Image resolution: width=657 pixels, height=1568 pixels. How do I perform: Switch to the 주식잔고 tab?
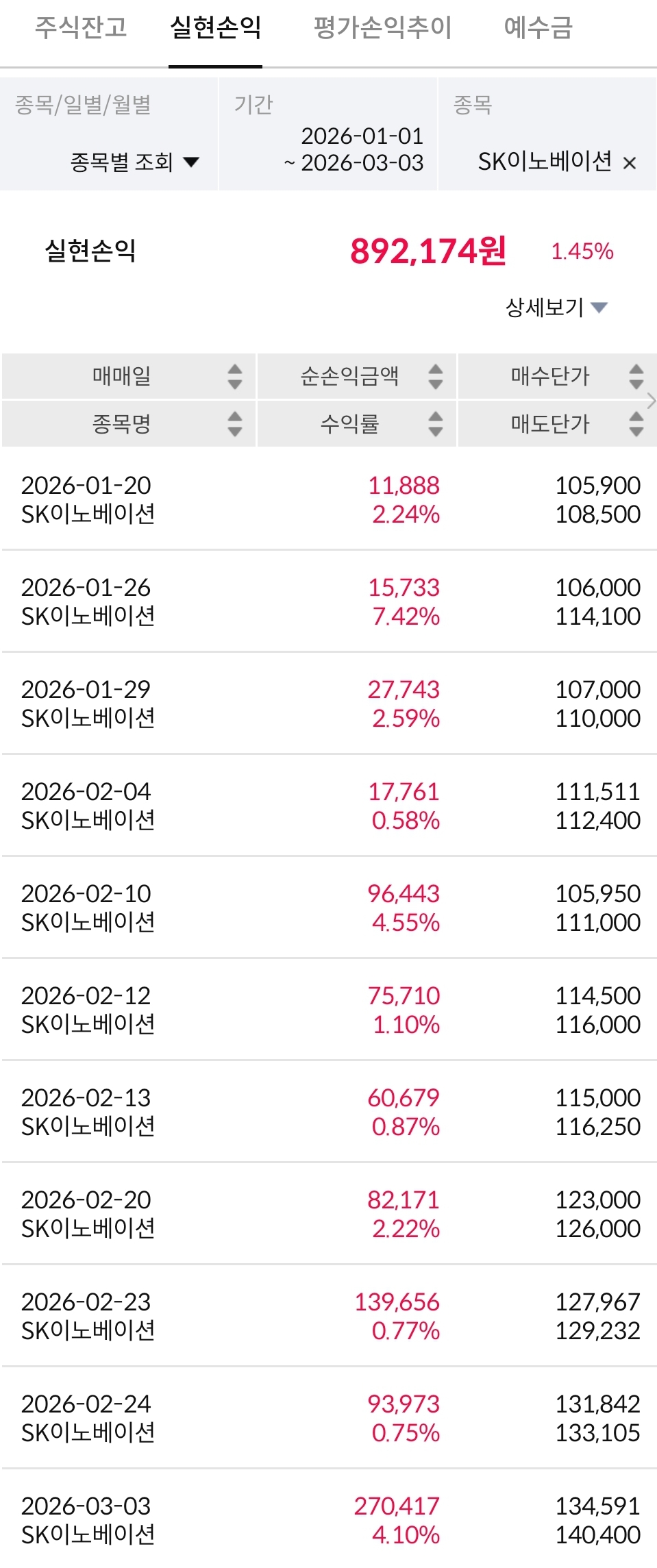point(81,28)
